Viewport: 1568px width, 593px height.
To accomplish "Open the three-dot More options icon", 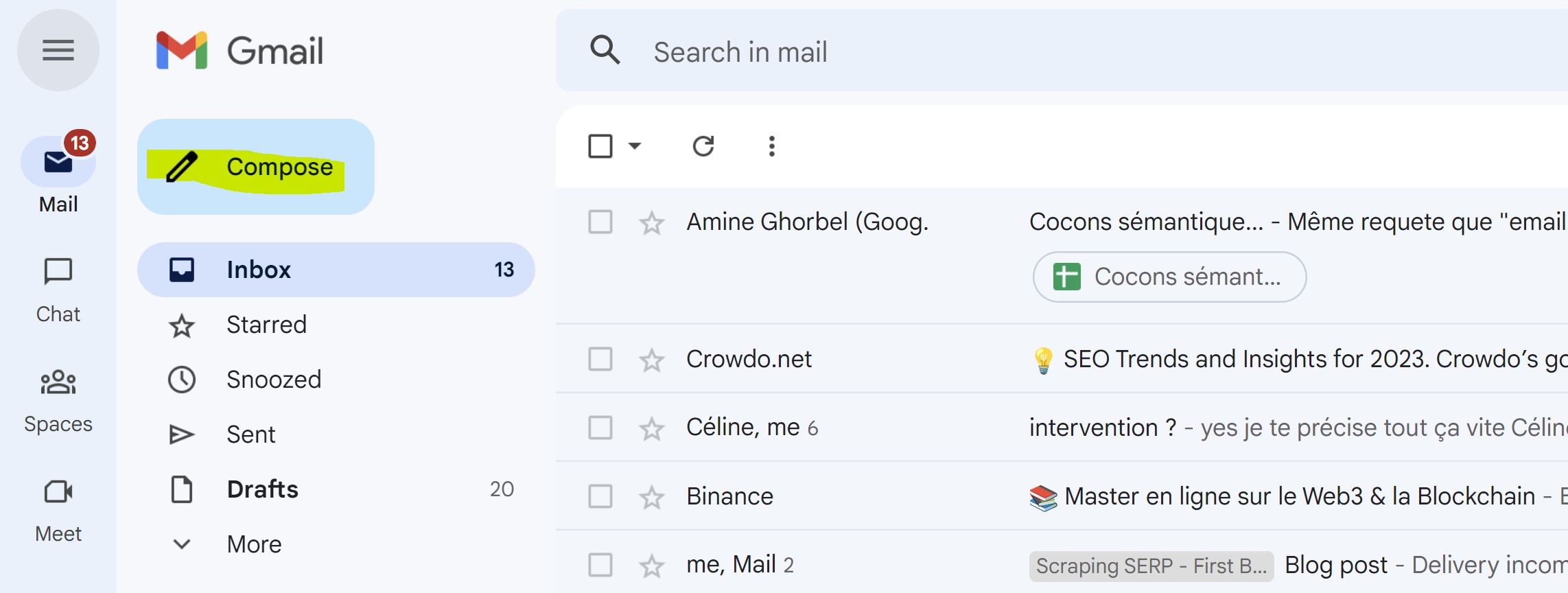I will click(772, 146).
